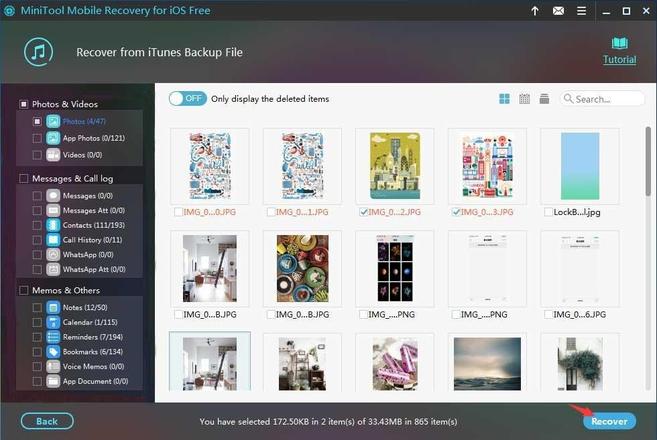The height and width of the screenshot is (440, 657).
Task: Open the feedback envelope icon
Action: [x=559, y=12]
